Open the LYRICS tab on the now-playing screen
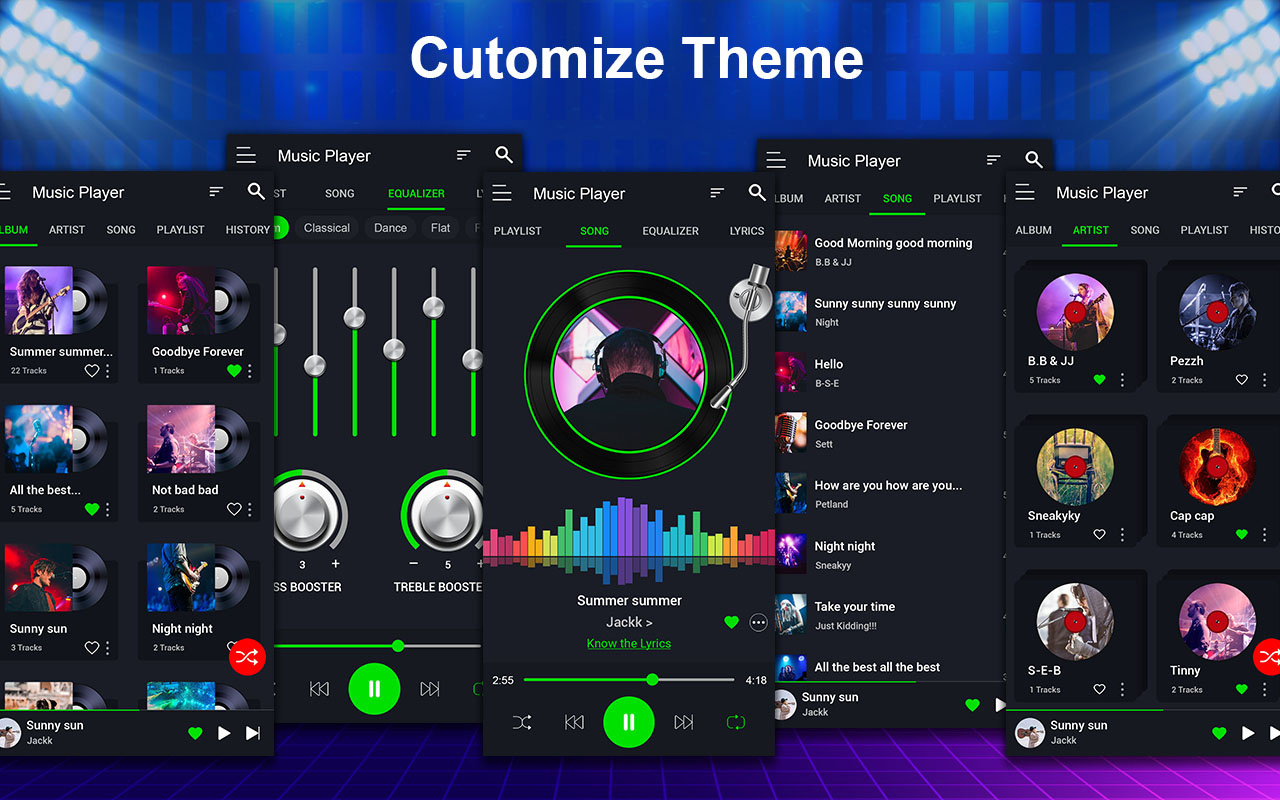 747,231
